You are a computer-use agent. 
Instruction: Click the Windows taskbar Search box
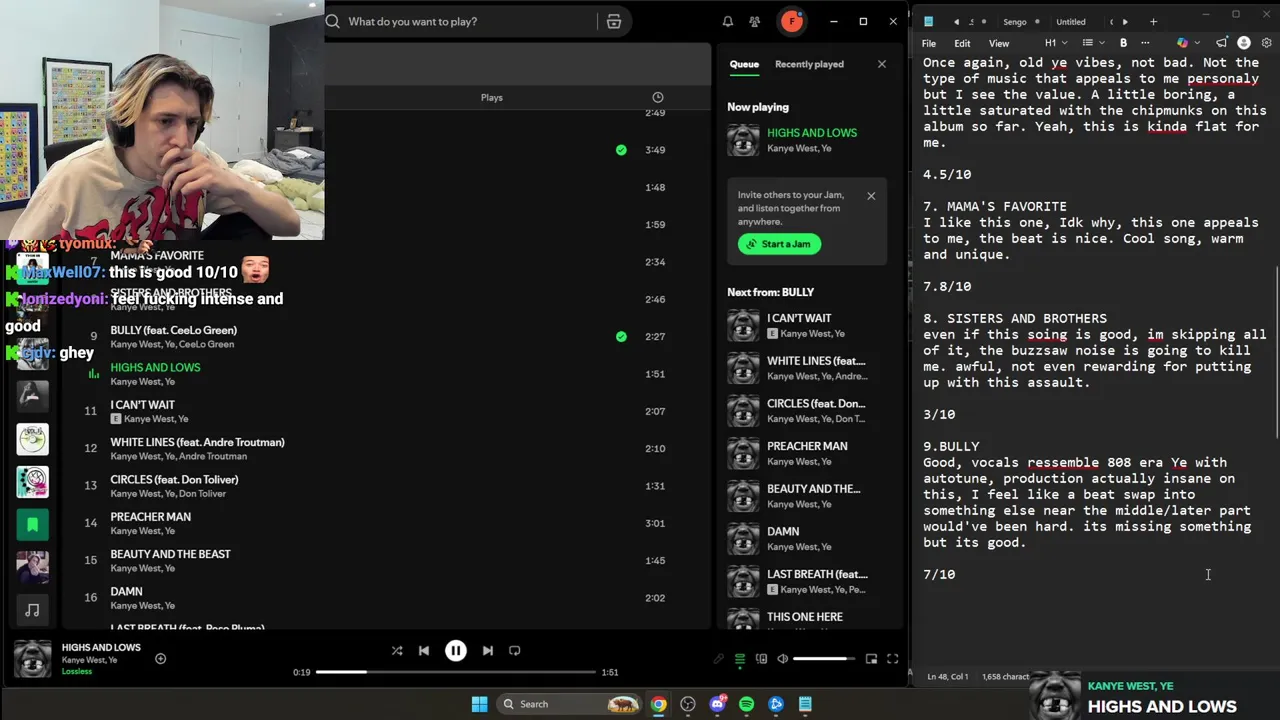click(x=568, y=704)
